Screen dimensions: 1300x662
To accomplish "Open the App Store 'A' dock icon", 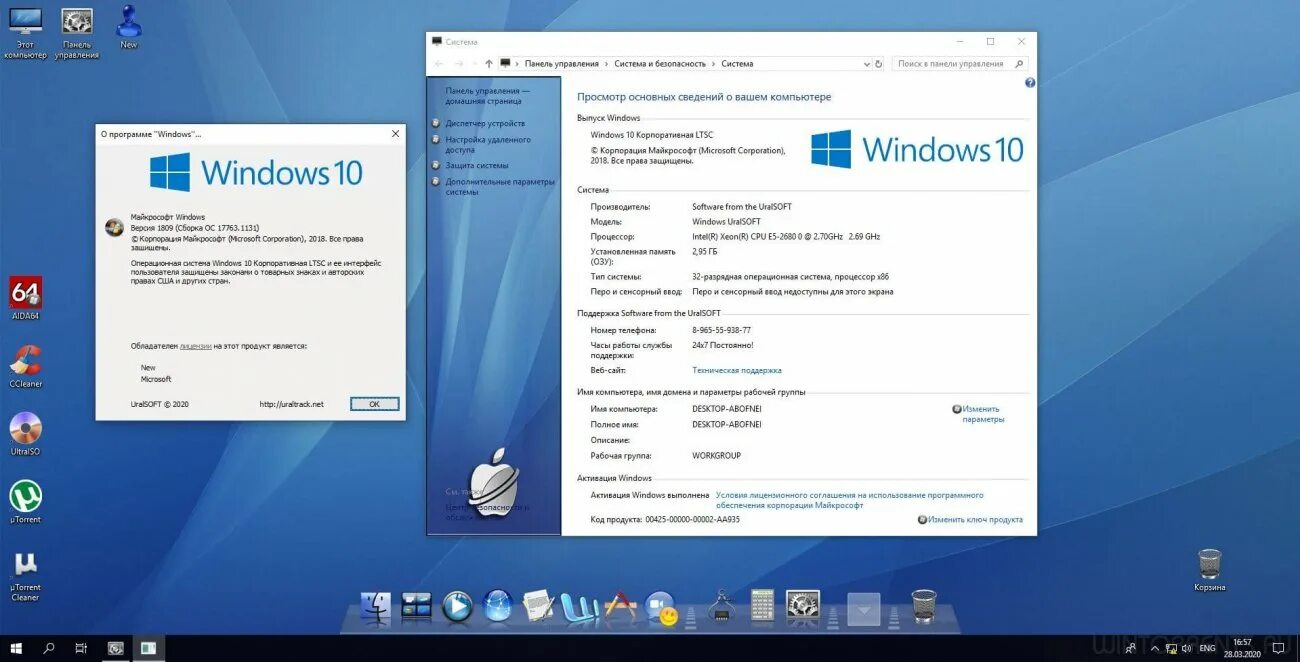I will [x=620, y=606].
